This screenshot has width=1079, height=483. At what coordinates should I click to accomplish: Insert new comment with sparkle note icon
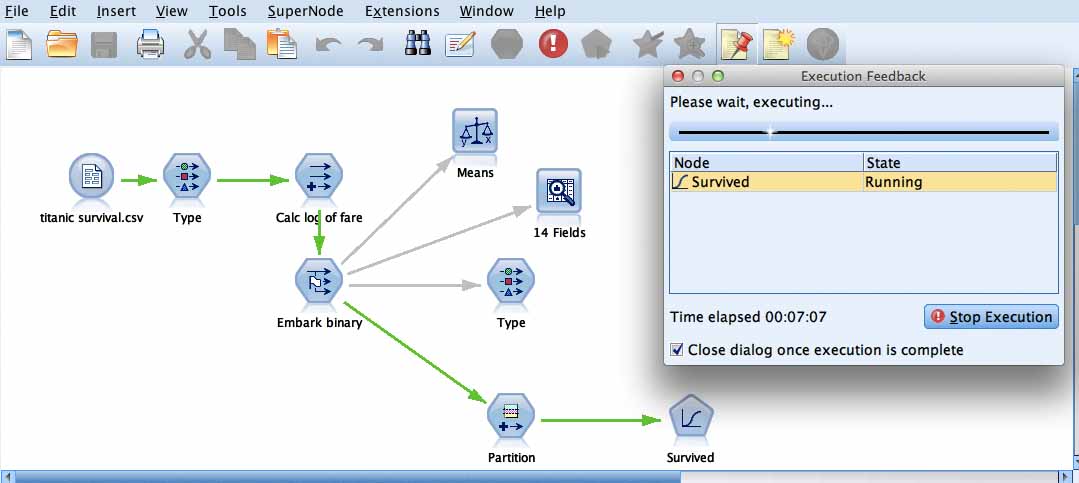tap(778, 45)
